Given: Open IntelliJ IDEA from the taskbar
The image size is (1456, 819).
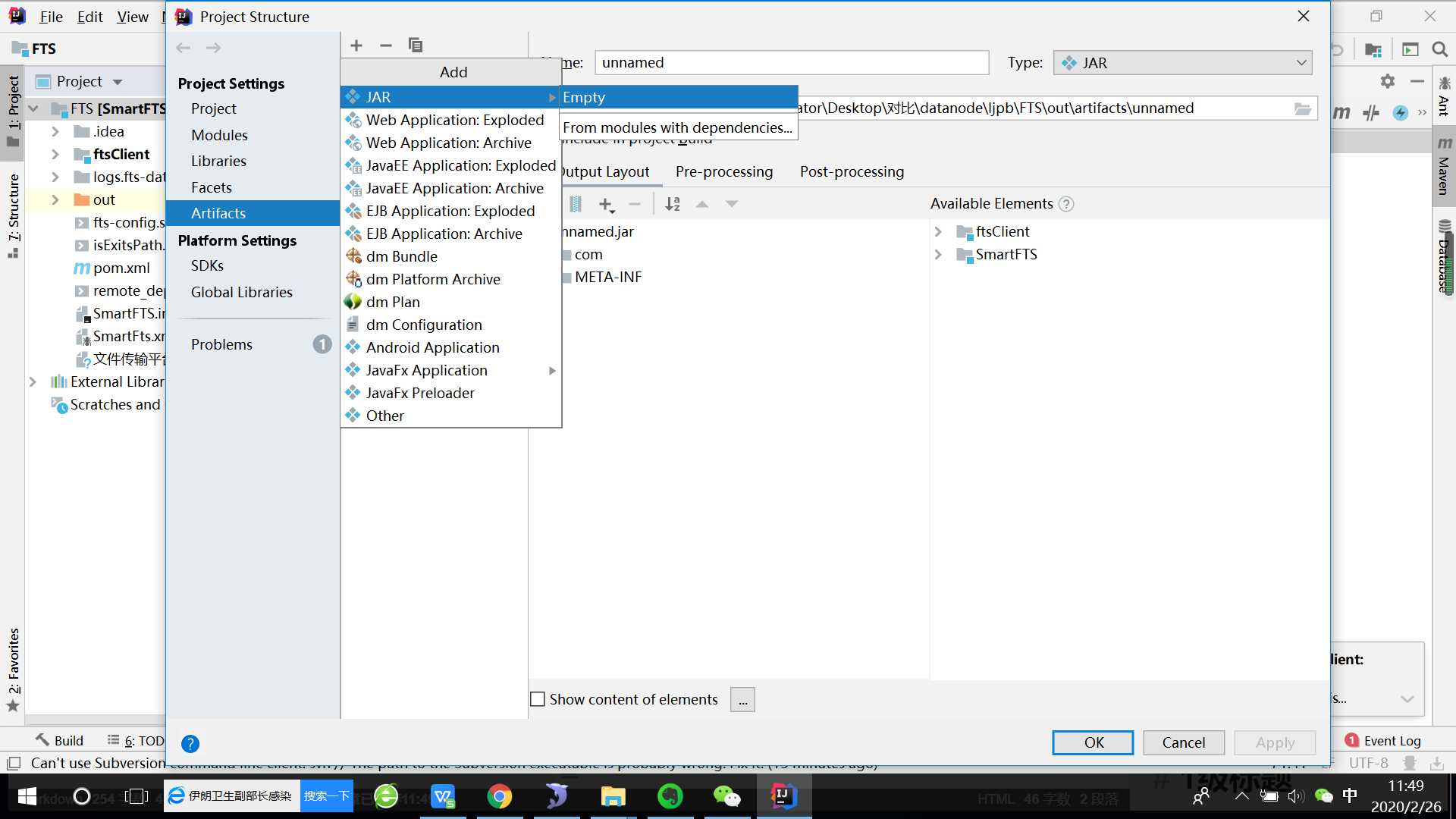Looking at the screenshot, I should coord(783,796).
